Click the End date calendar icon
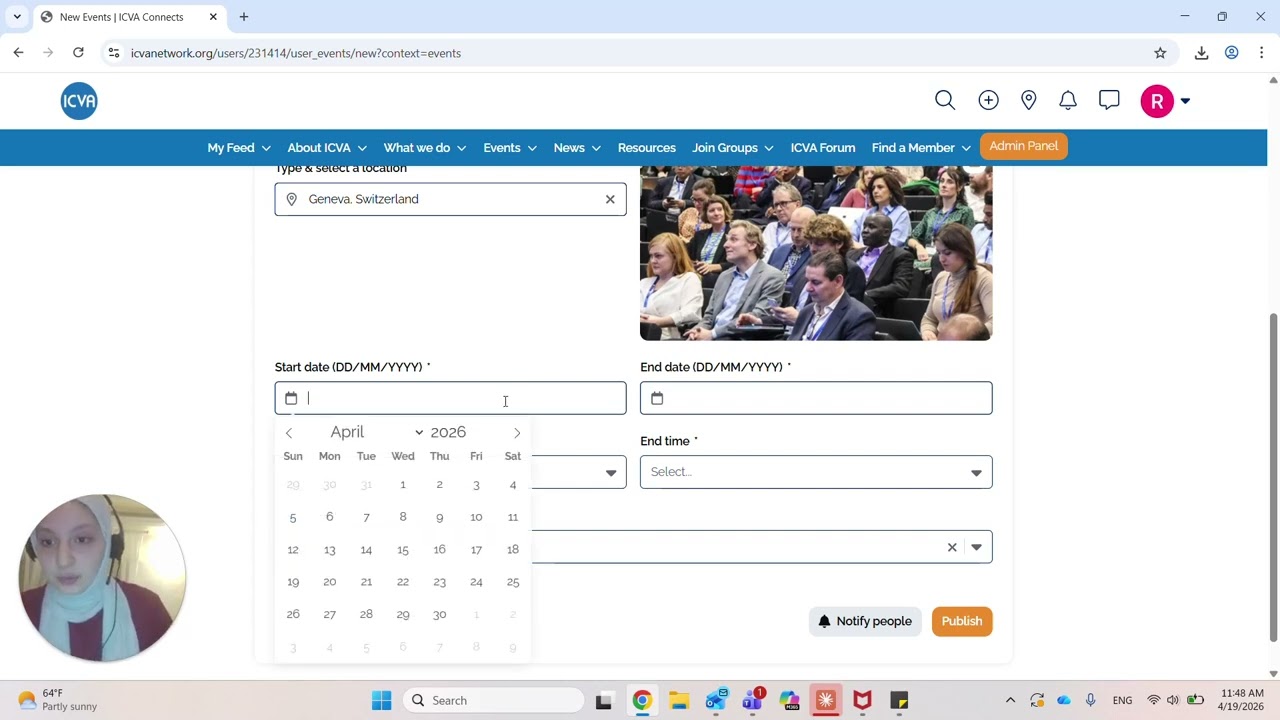 [657, 398]
